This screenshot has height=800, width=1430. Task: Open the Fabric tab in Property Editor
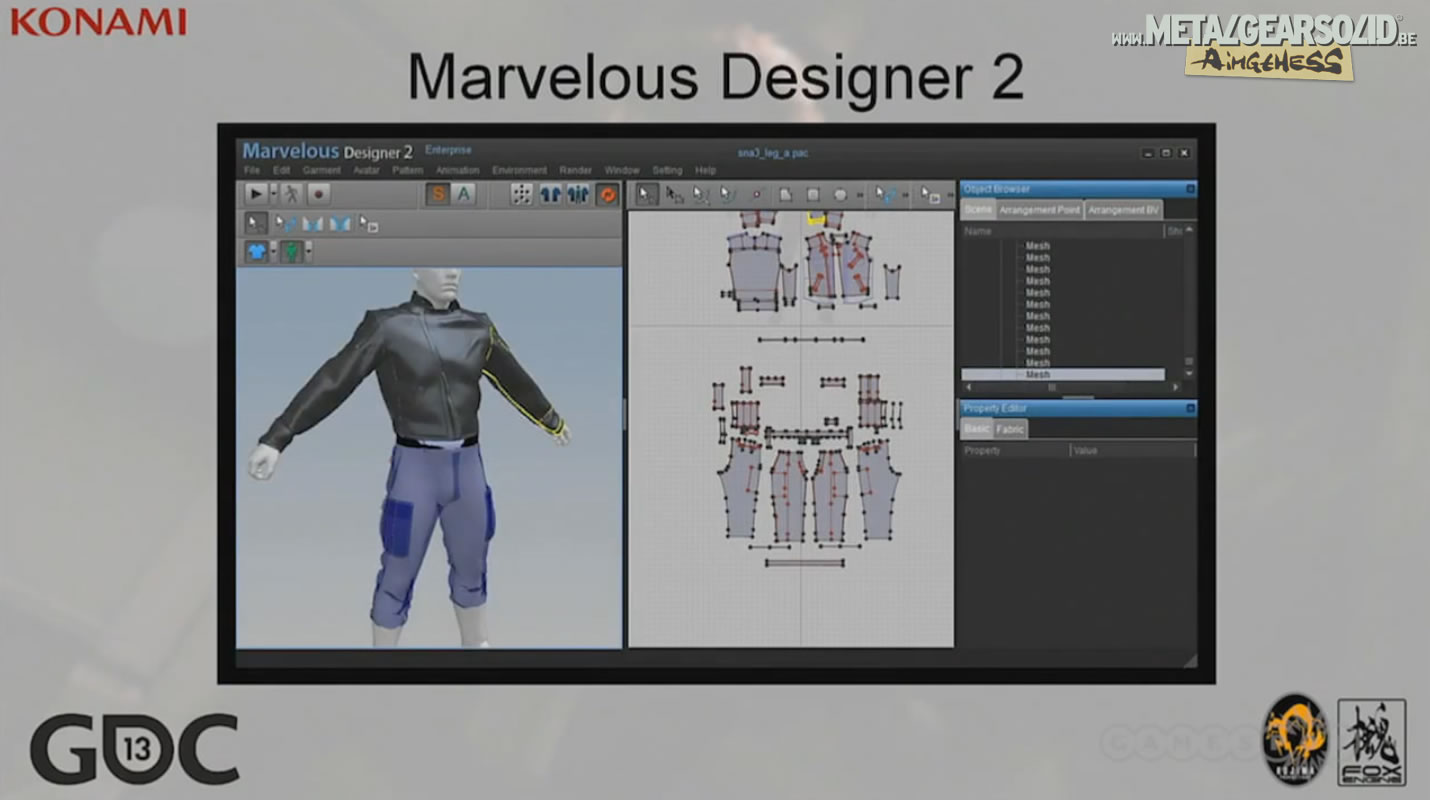1010,429
